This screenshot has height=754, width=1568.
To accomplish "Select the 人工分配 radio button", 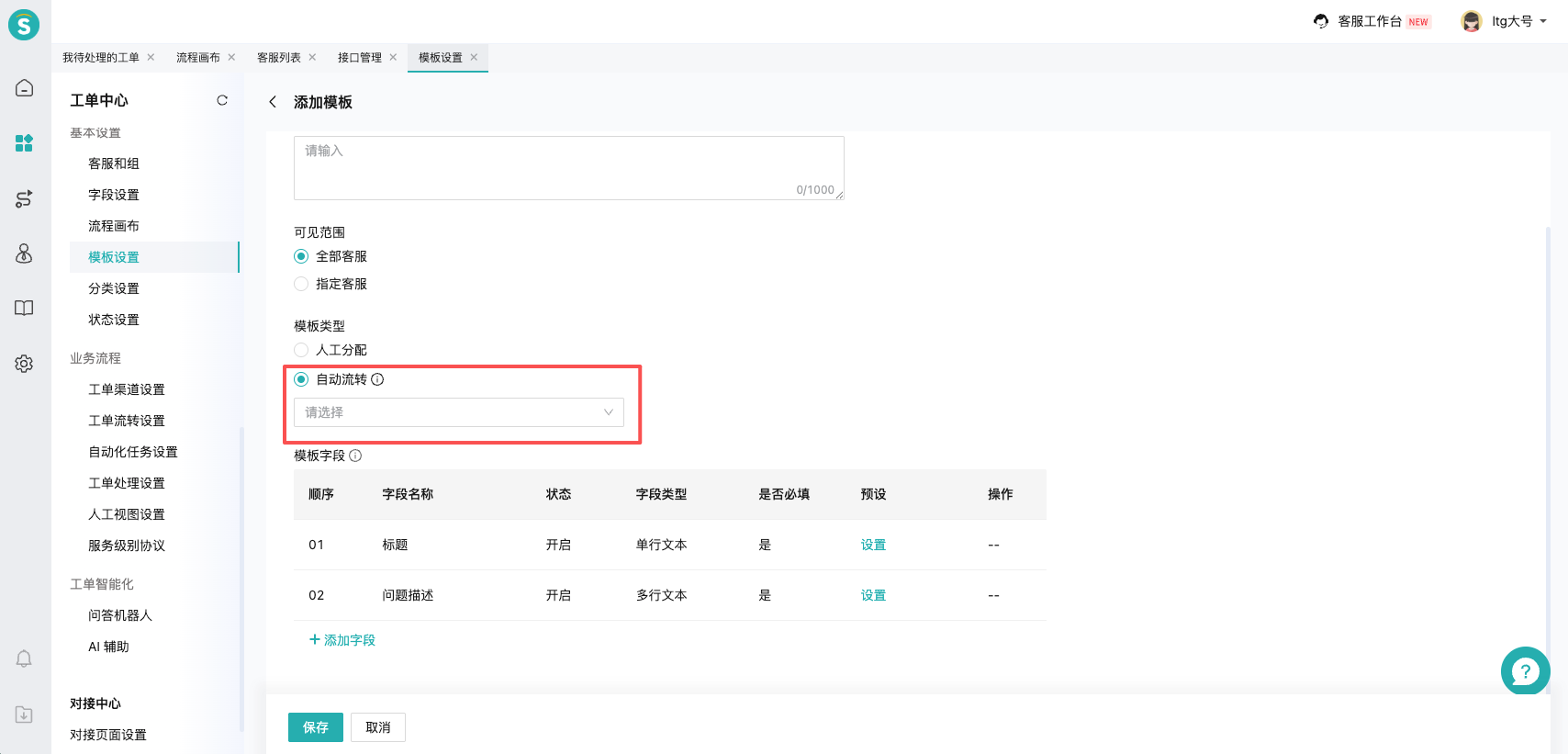I will pyautogui.click(x=301, y=350).
